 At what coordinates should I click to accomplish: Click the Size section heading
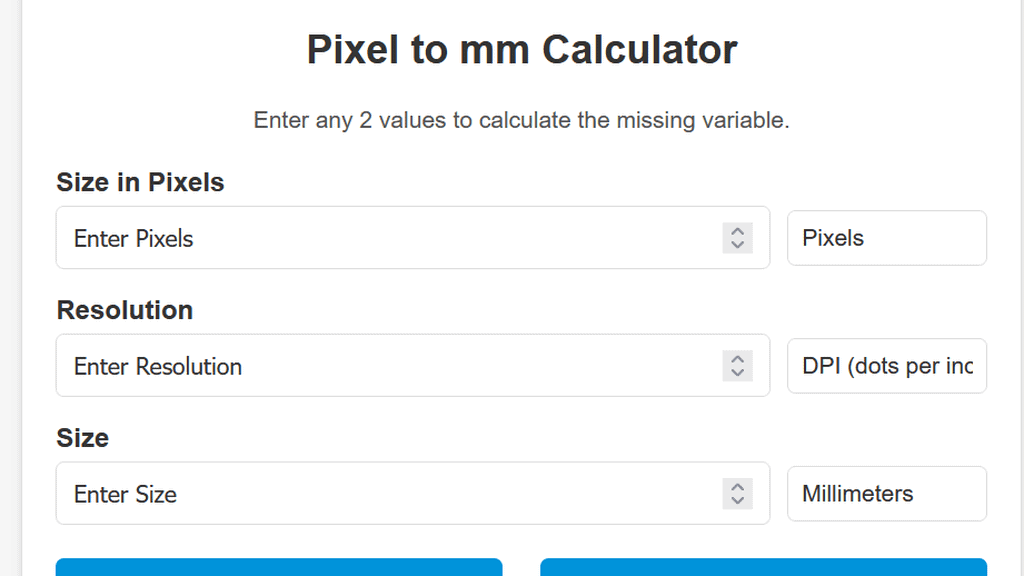(83, 438)
